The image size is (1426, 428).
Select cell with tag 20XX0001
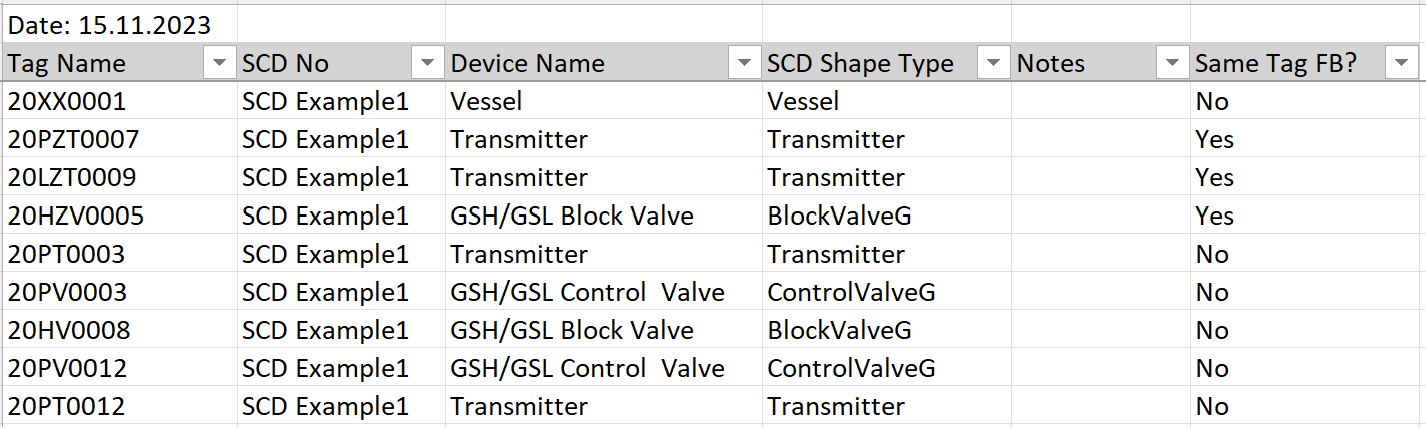click(x=119, y=101)
